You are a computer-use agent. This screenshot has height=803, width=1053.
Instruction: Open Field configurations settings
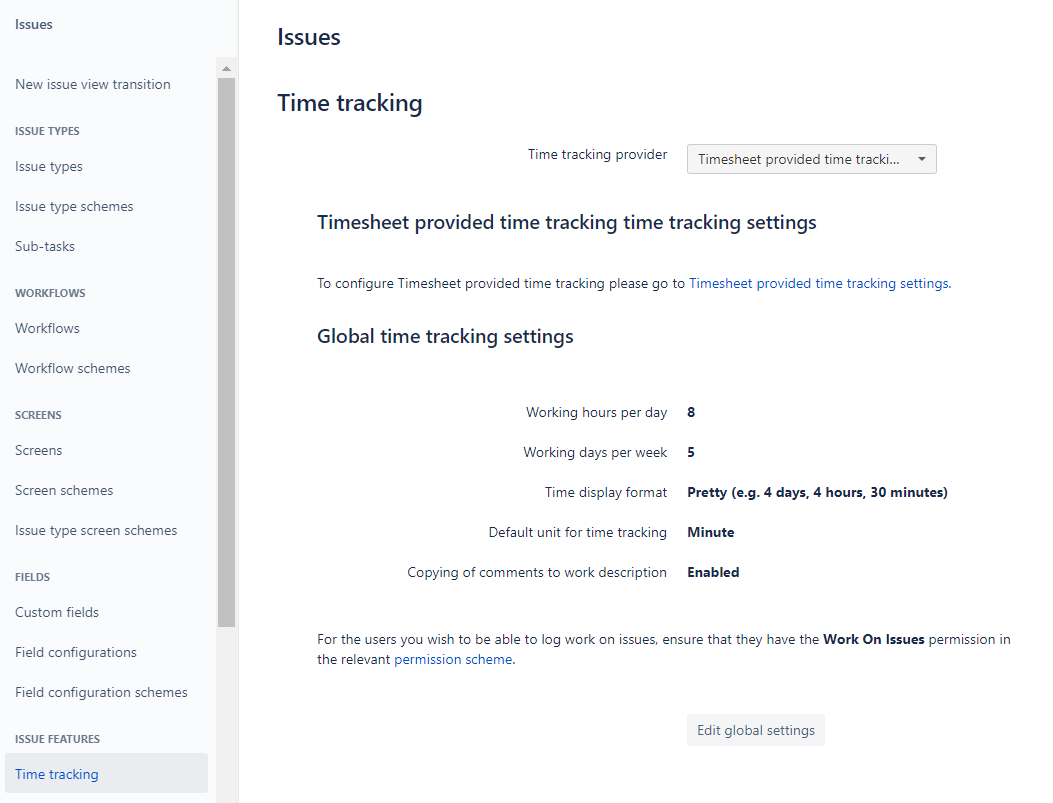point(75,652)
